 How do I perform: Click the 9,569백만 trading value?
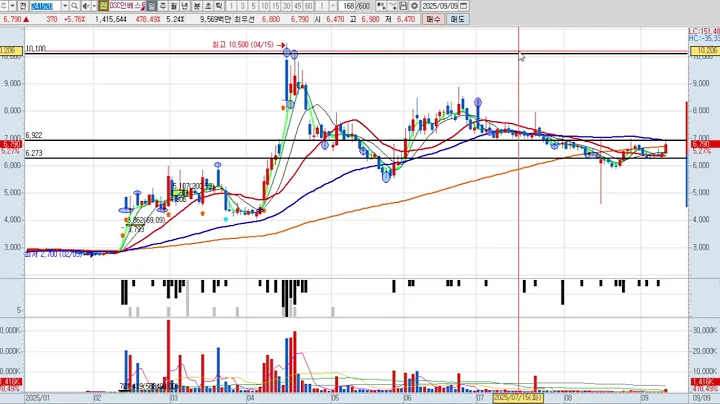pos(216,19)
